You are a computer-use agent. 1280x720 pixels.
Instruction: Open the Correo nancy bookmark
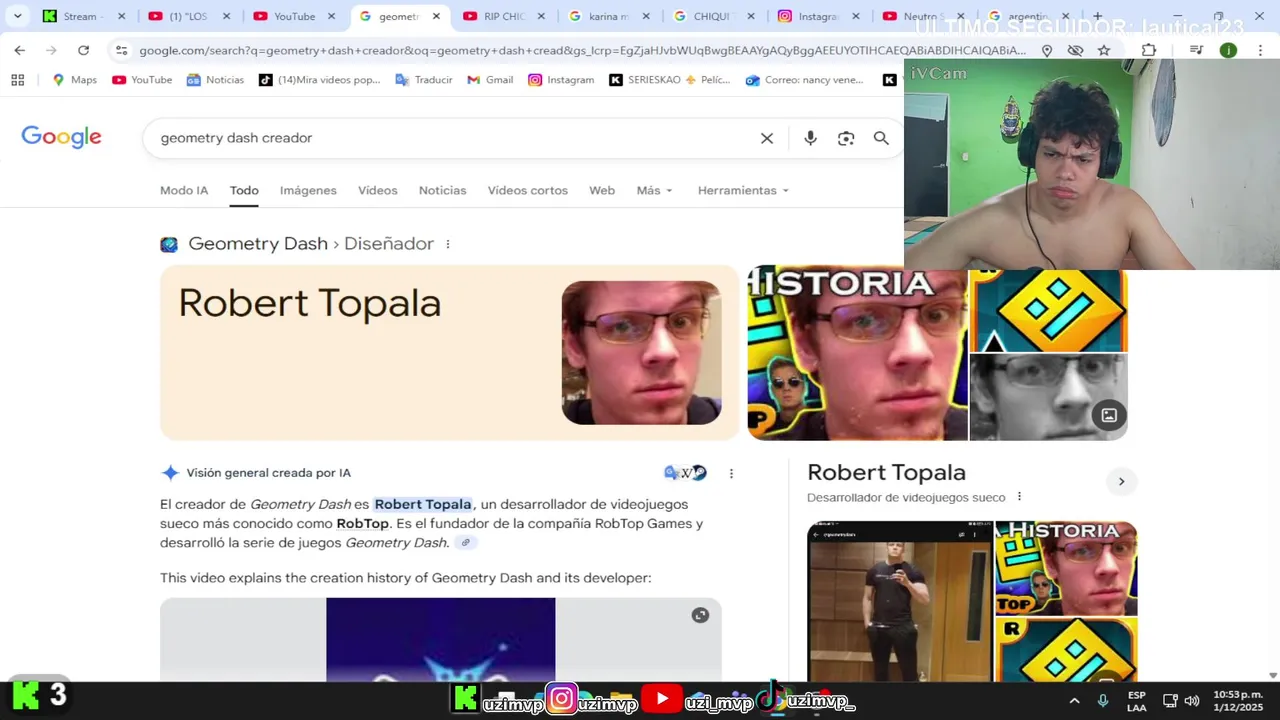pyautogui.click(x=804, y=80)
